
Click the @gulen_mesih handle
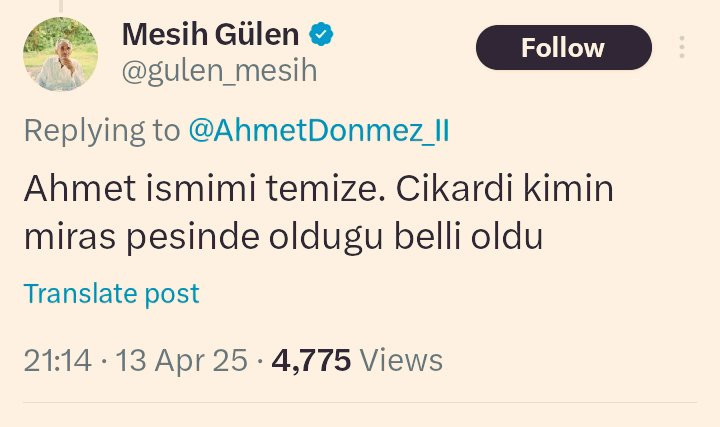[219, 71]
